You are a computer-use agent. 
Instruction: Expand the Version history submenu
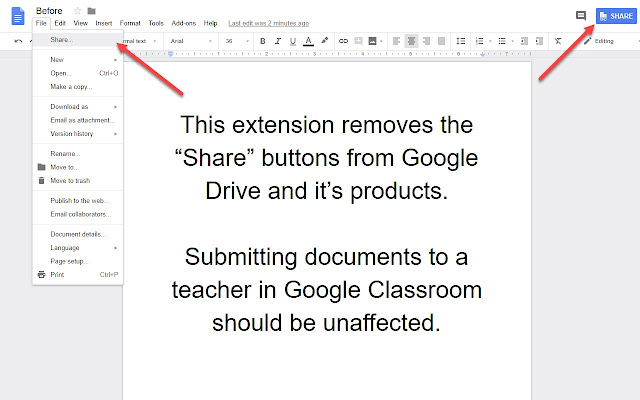click(x=78, y=133)
